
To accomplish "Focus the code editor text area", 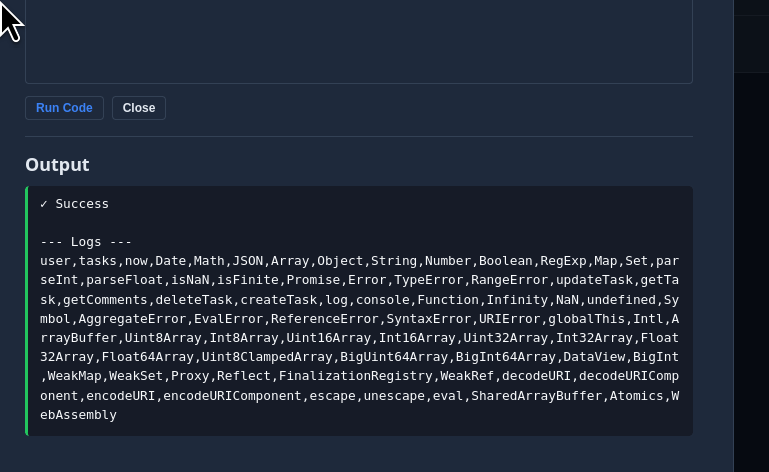I will click(359, 41).
